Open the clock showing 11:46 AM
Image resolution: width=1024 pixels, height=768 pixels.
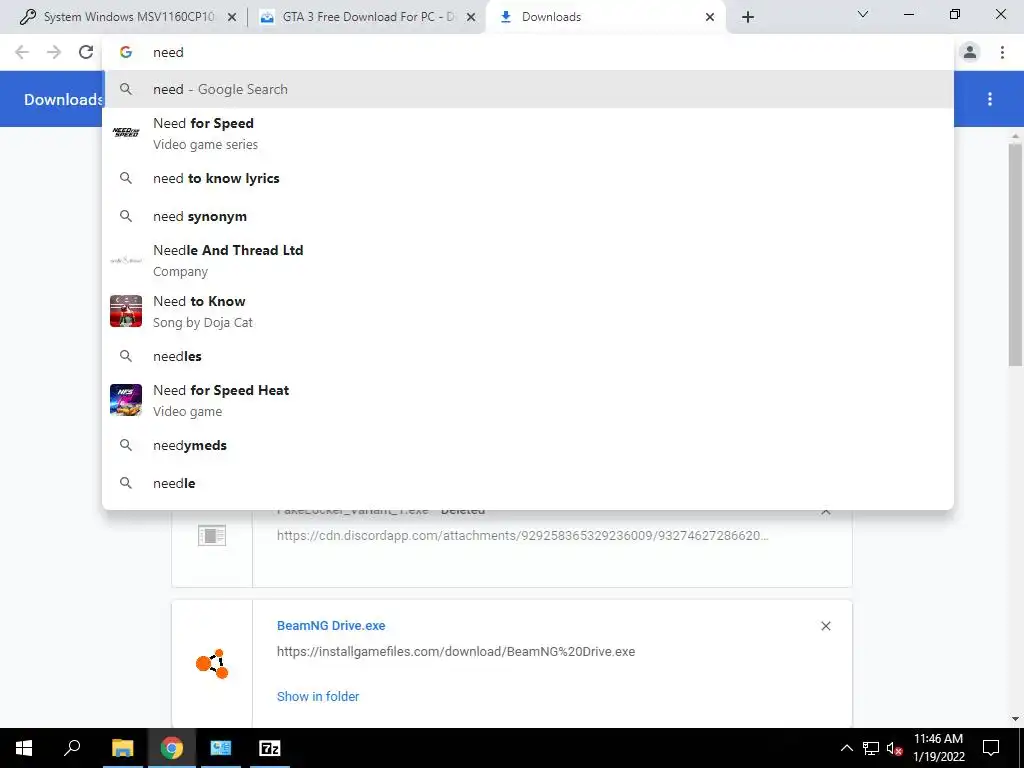[938, 748]
